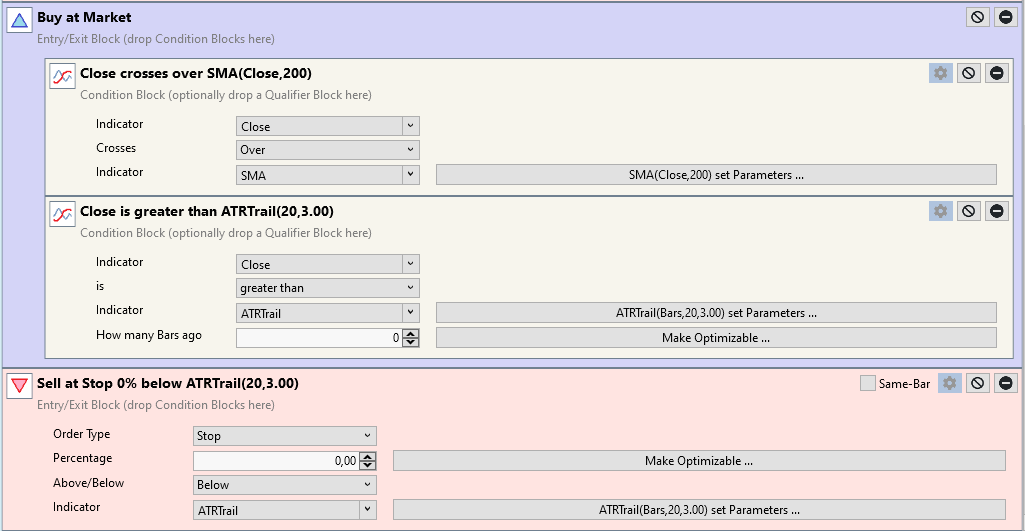The image size is (1025, 531).
Task: Click Make Optimizable for How many Bars ago
Action: pos(716,337)
